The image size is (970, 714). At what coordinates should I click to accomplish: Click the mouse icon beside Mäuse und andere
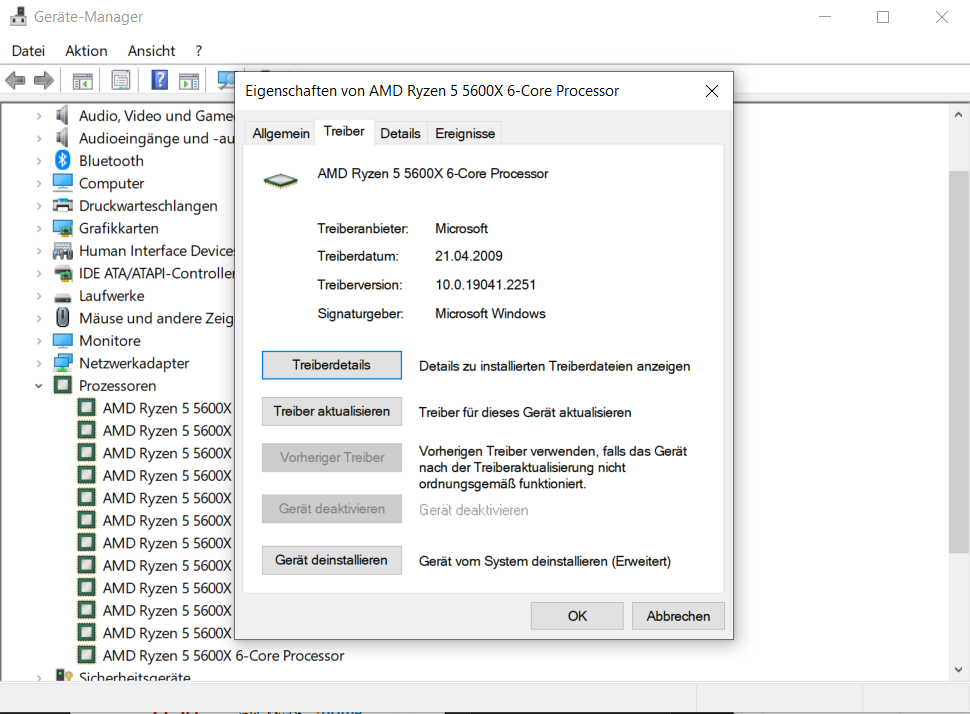(62, 317)
